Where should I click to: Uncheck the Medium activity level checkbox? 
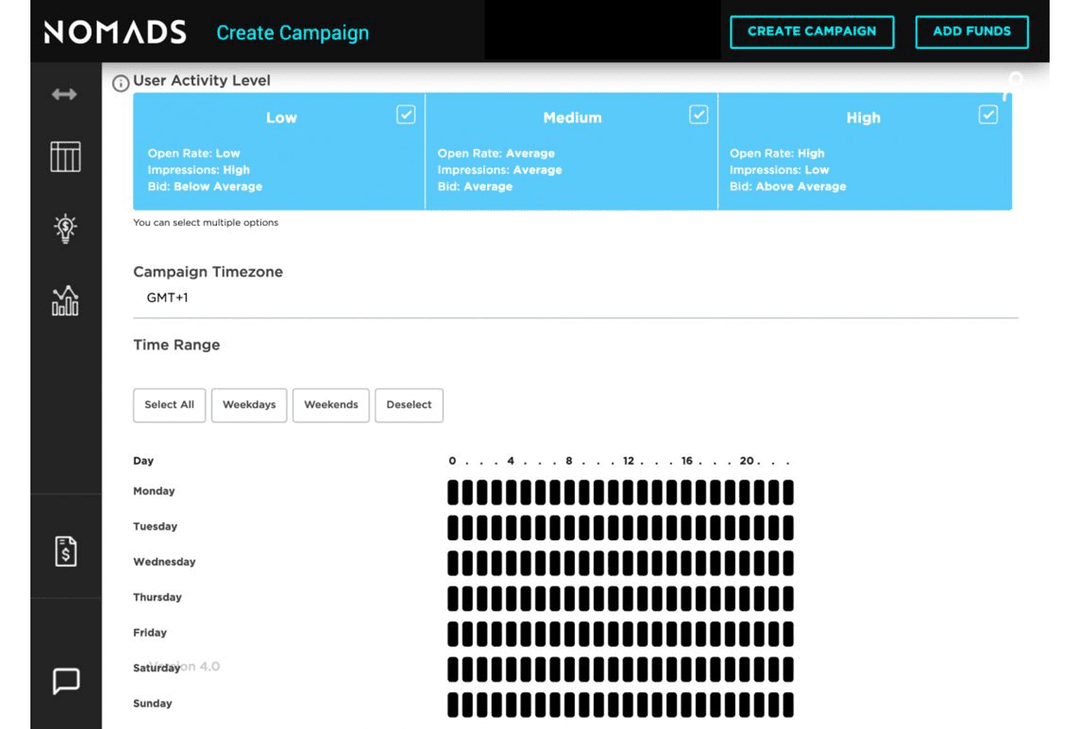click(x=699, y=115)
